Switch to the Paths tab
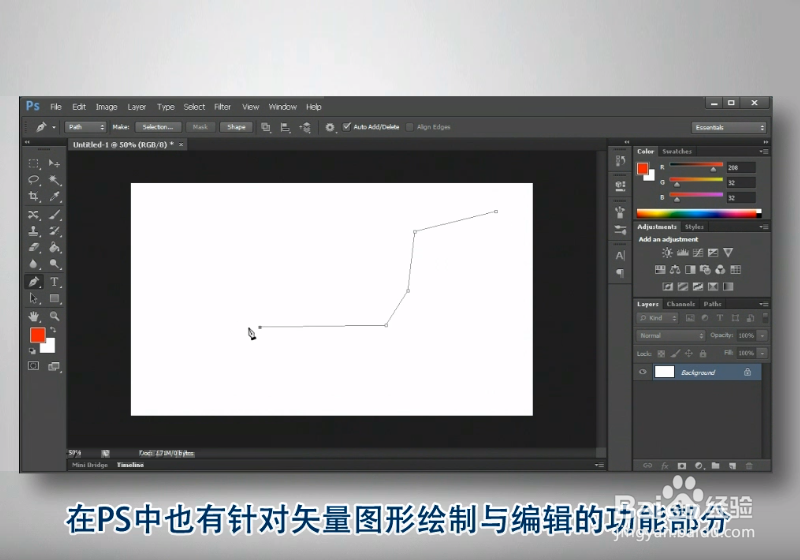800x560 pixels. point(712,304)
